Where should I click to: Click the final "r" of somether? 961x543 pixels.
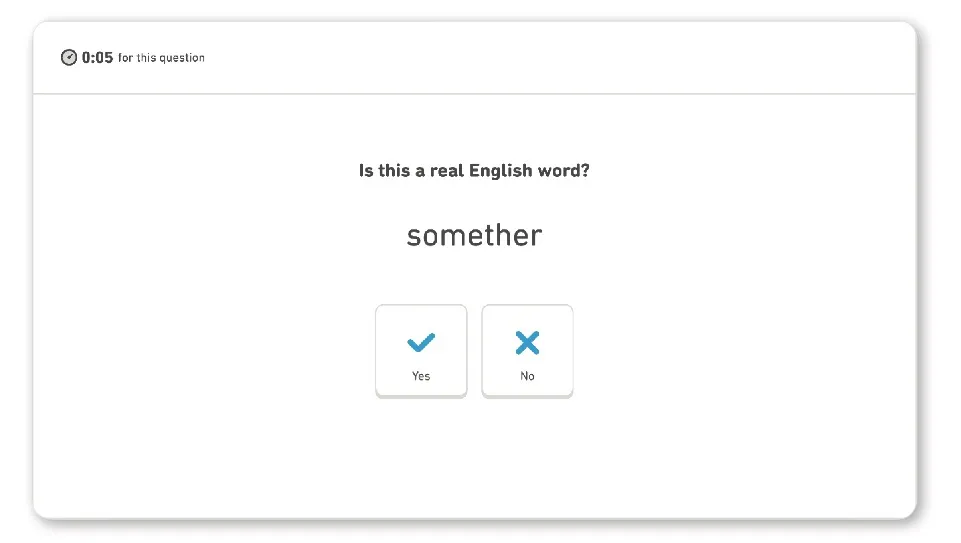point(536,237)
